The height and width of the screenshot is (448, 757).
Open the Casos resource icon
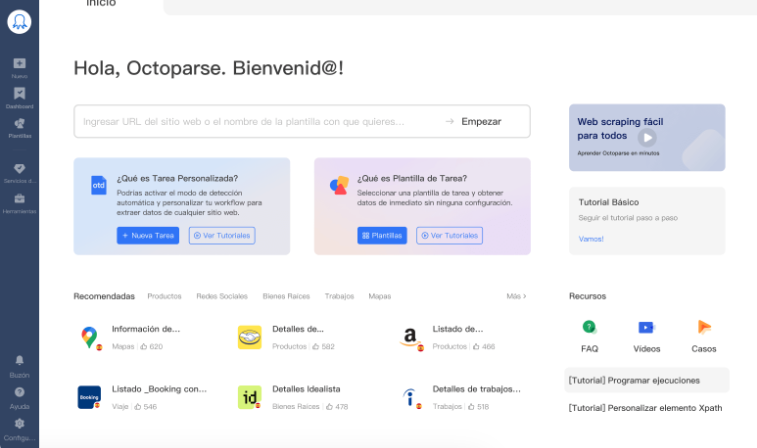tap(704, 327)
